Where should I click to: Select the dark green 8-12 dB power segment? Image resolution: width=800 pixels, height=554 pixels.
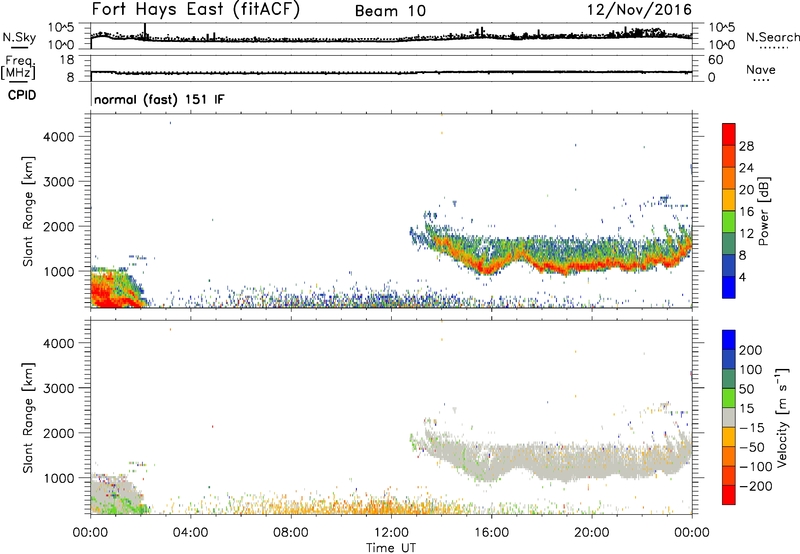tap(729, 244)
